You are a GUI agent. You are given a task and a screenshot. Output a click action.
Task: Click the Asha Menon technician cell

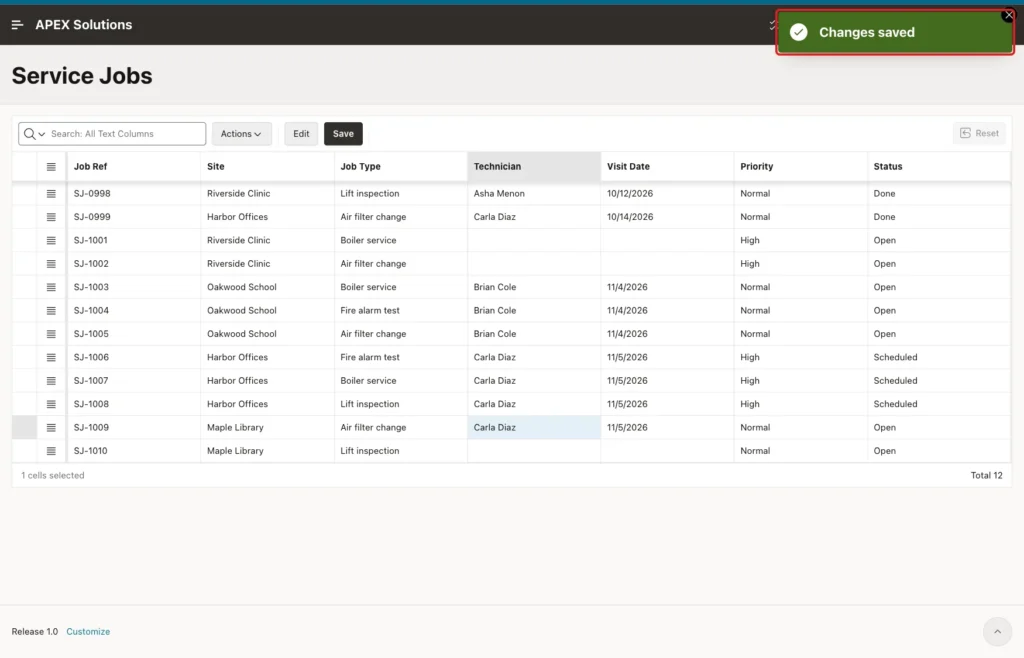click(534, 193)
